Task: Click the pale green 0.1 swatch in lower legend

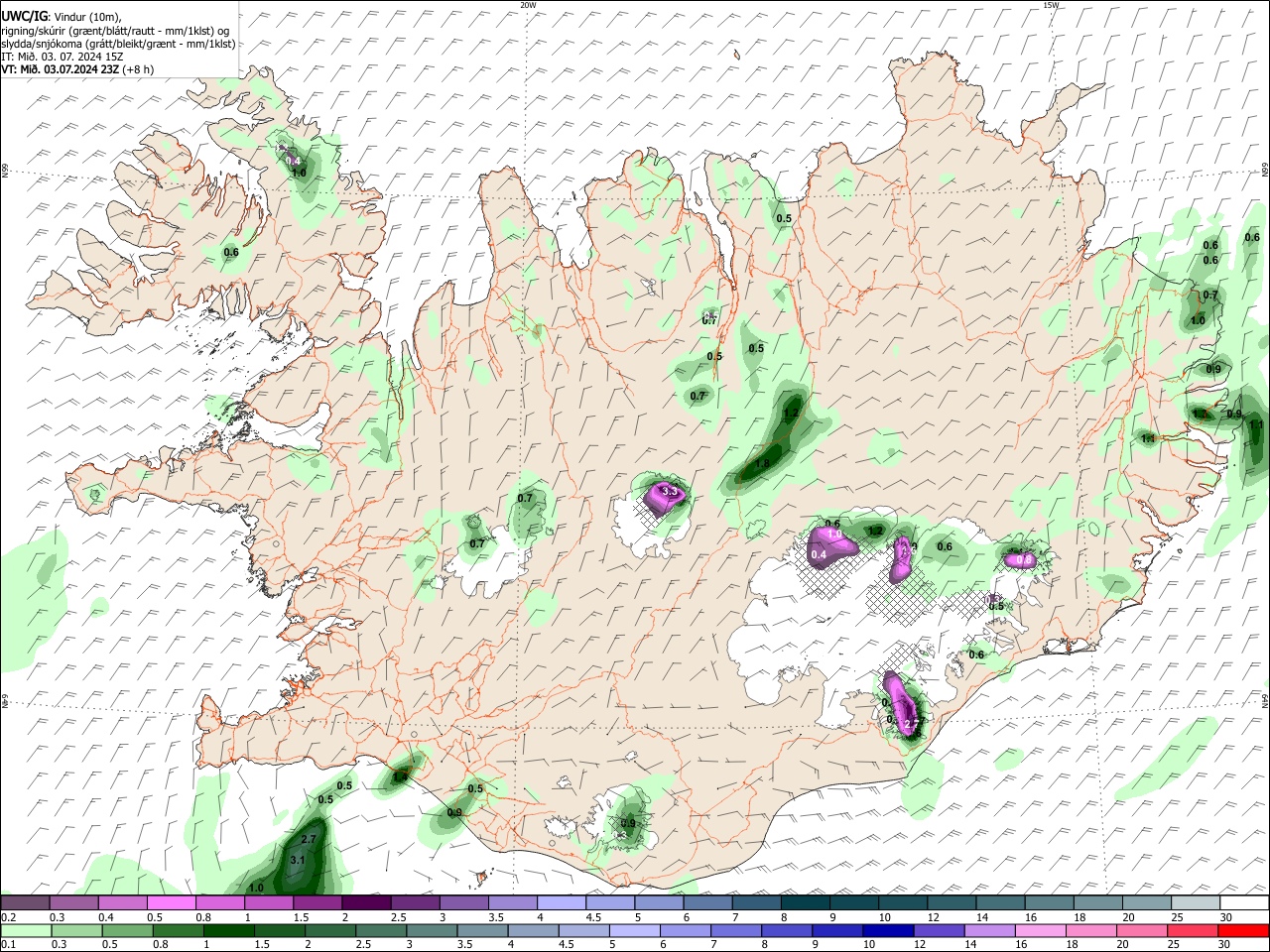Action: pos(26,930)
